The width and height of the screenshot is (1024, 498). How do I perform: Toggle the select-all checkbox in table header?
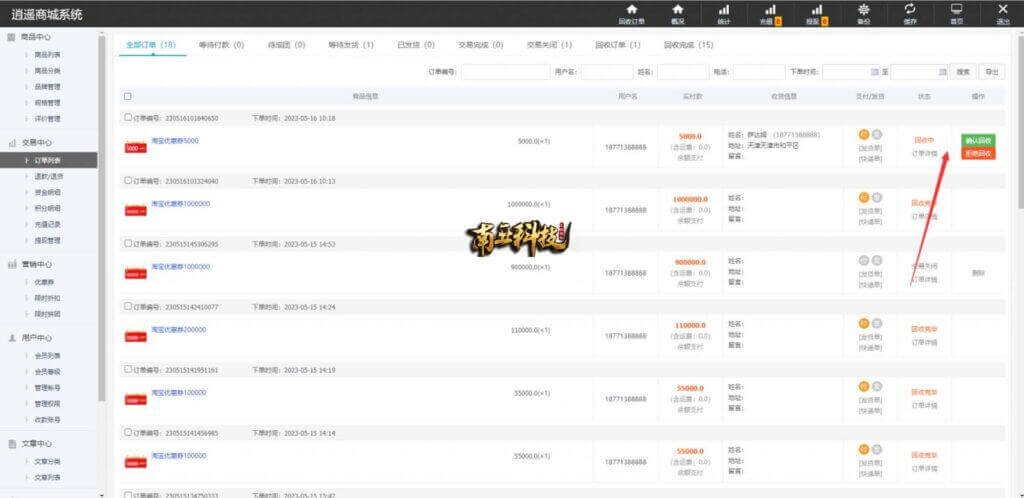127,96
